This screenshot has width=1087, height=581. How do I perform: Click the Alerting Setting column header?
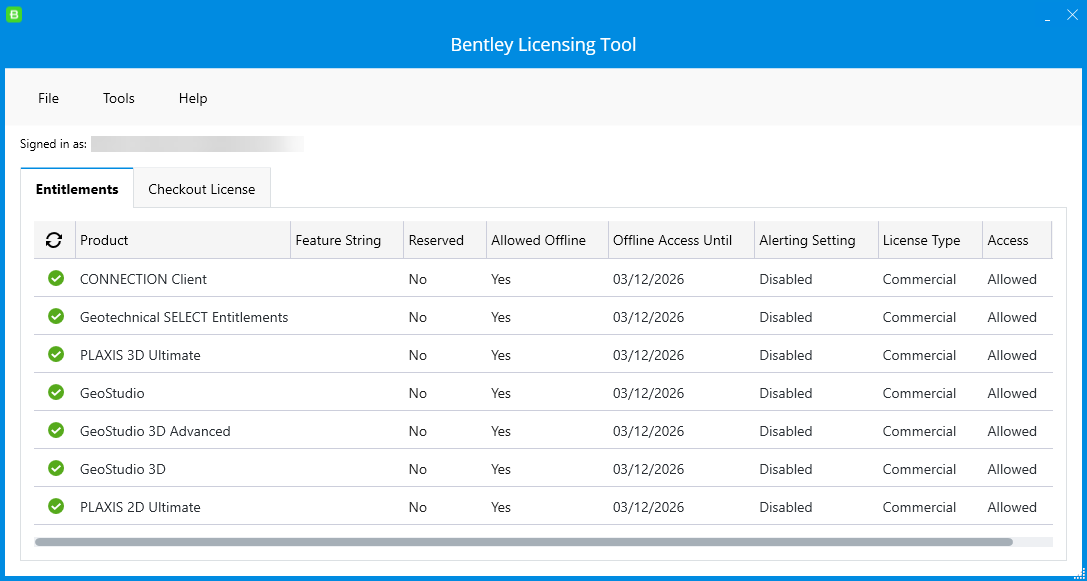pyautogui.click(x=808, y=240)
